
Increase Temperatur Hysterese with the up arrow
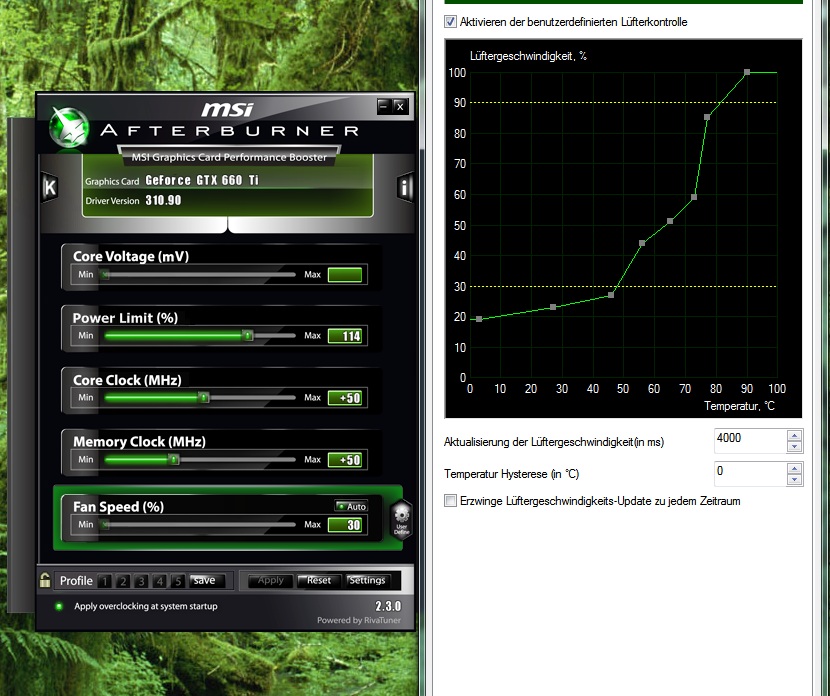click(x=794, y=468)
